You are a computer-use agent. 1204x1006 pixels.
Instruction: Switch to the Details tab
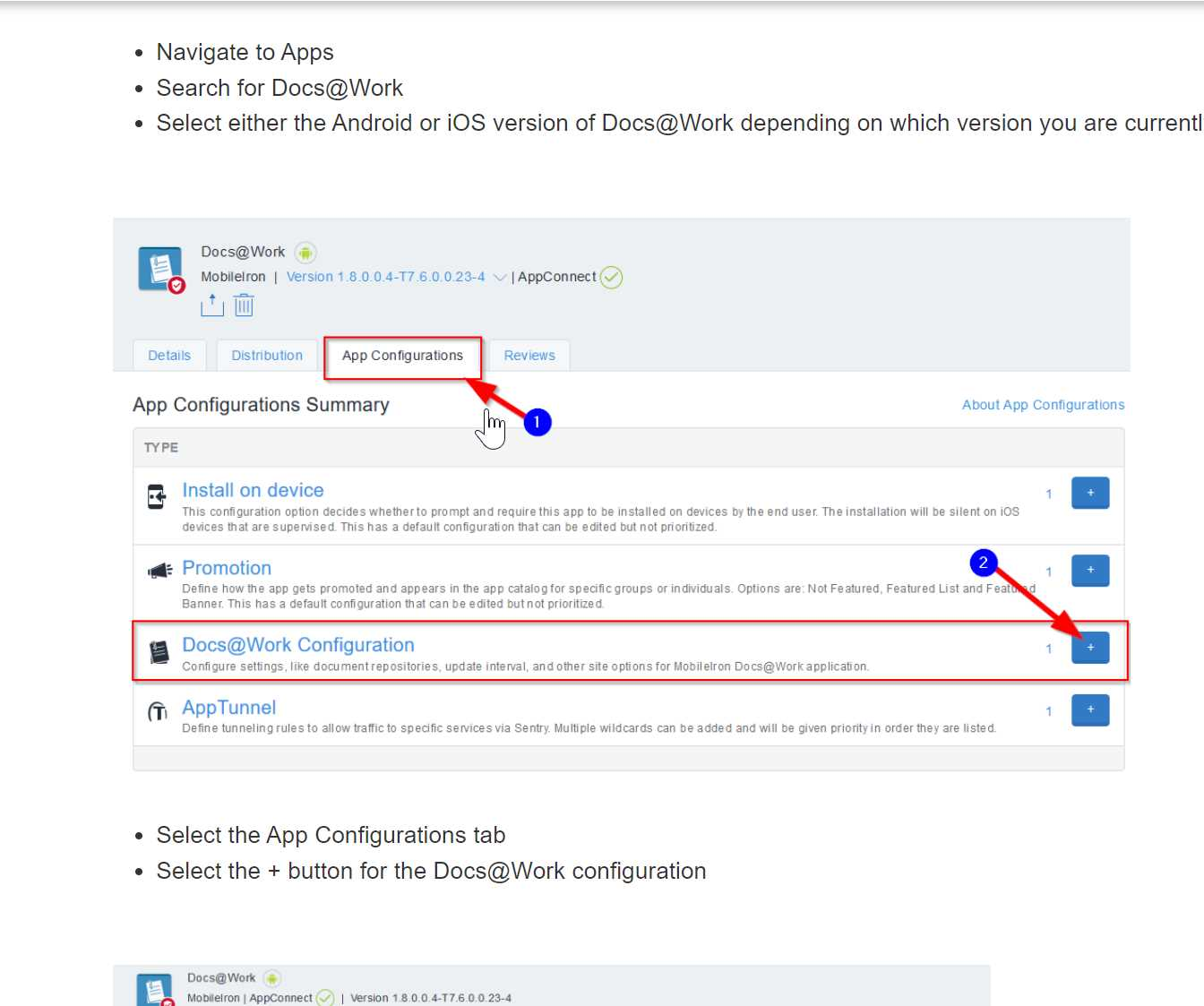pyautogui.click(x=169, y=356)
